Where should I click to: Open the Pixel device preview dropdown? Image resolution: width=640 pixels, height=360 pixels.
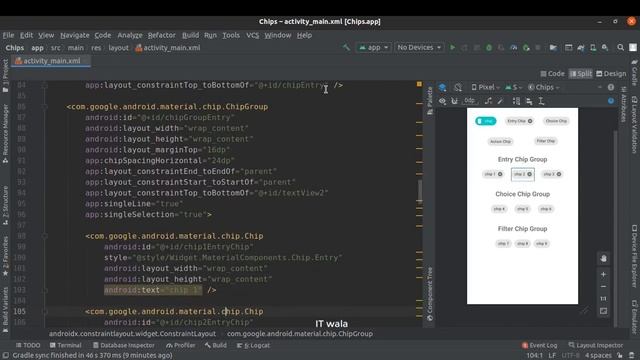(x=485, y=87)
